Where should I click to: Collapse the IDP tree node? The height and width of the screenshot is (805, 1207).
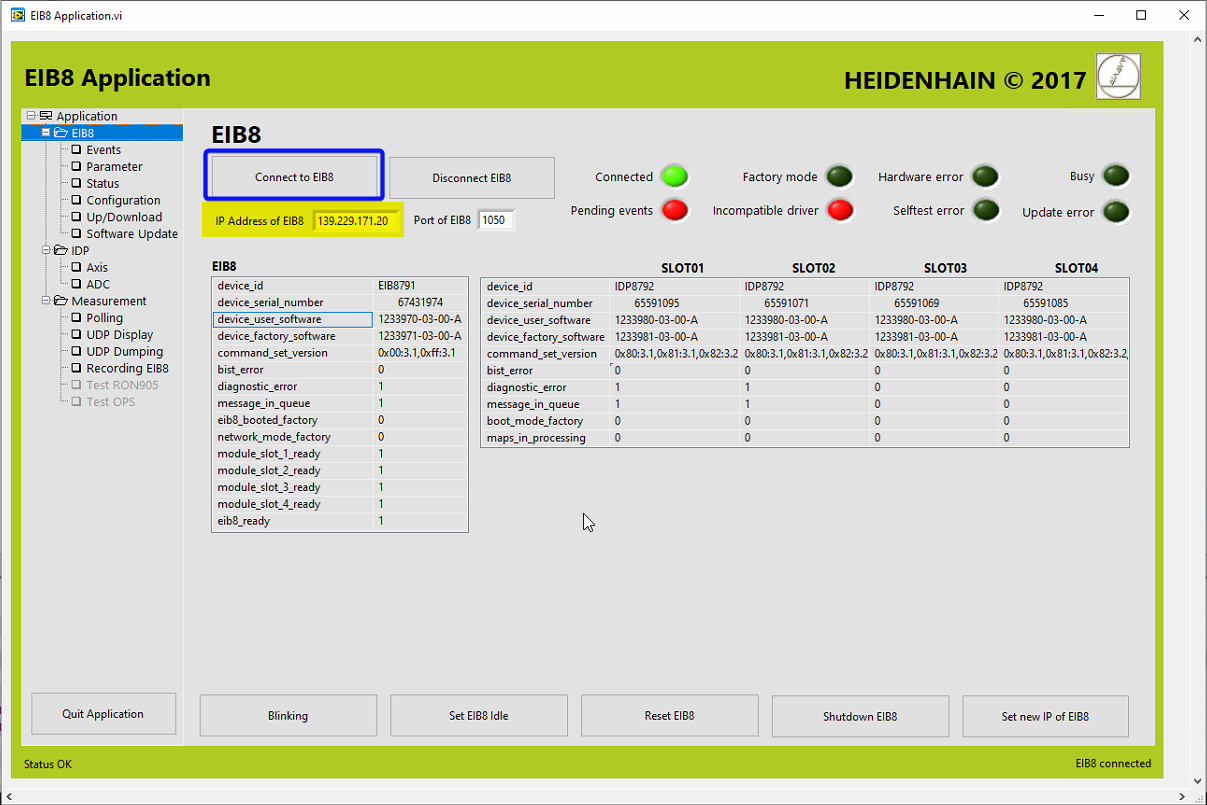(46, 250)
